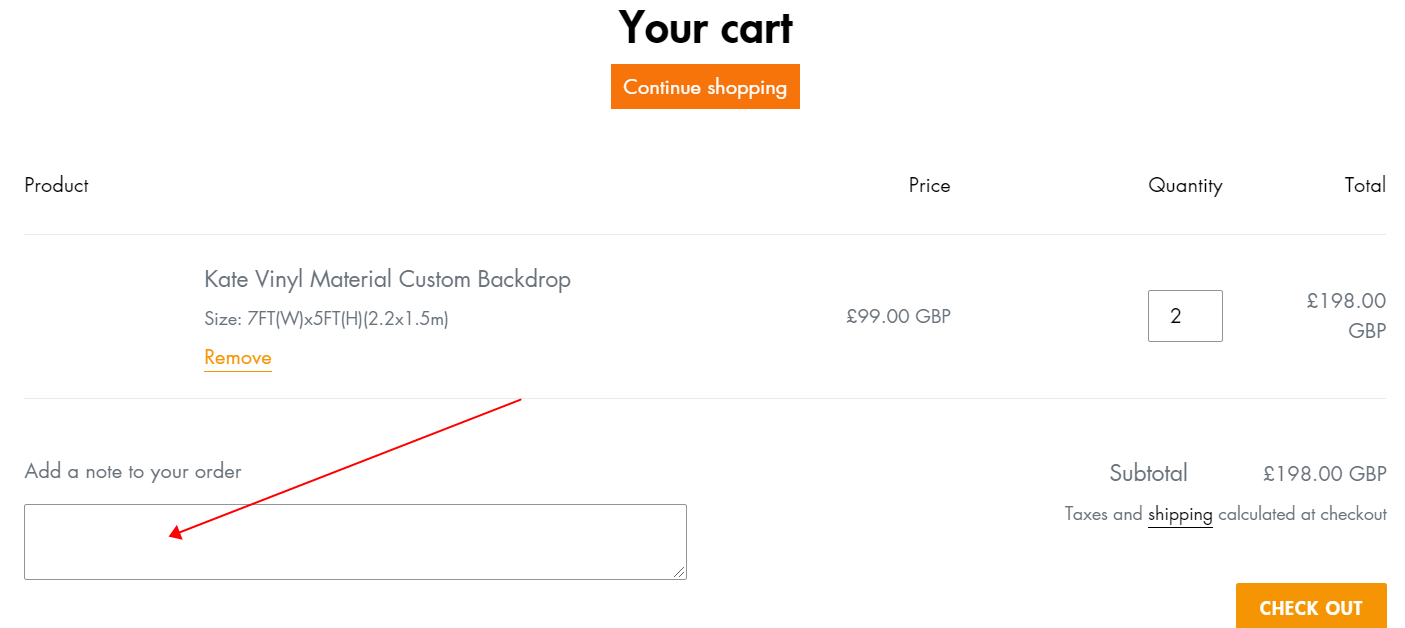Click the line total £198.00 GBP
This screenshot has height=628, width=1405.
point(1346,316)
